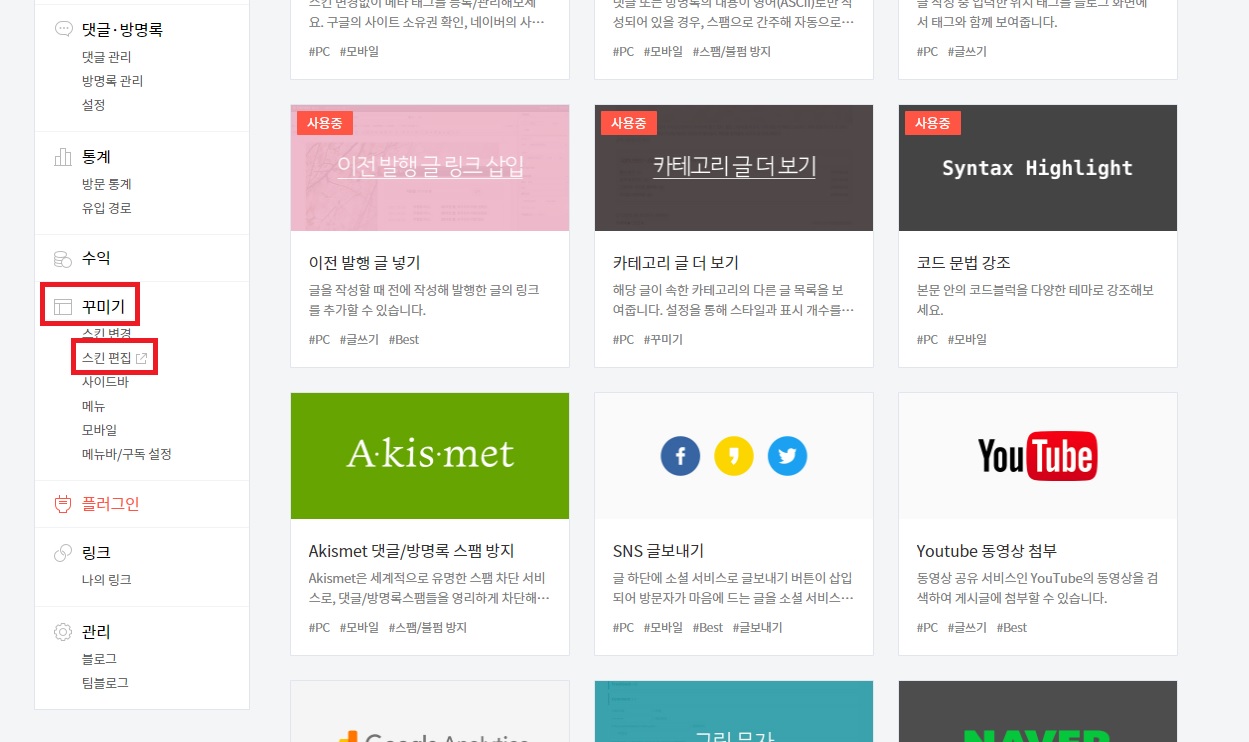Click the Akismet plugin description text
The width and height of the screenshot is (1249, 742).
[429, 588]
